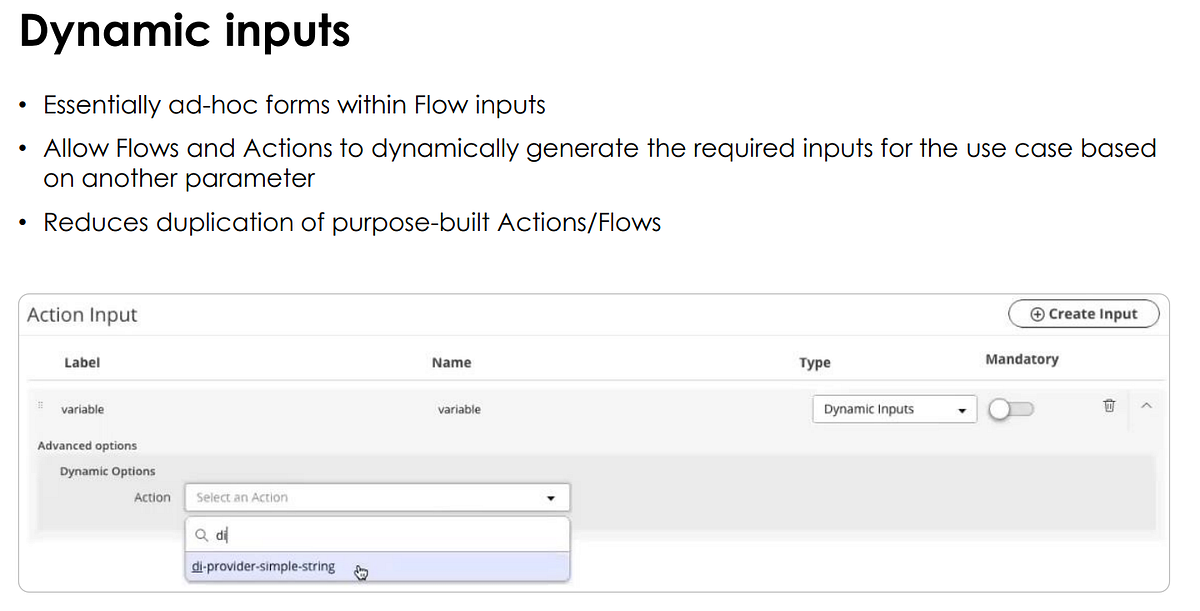
Task: Toggle the variable input's mandatory state
Action: click(x=1011, y=409)
